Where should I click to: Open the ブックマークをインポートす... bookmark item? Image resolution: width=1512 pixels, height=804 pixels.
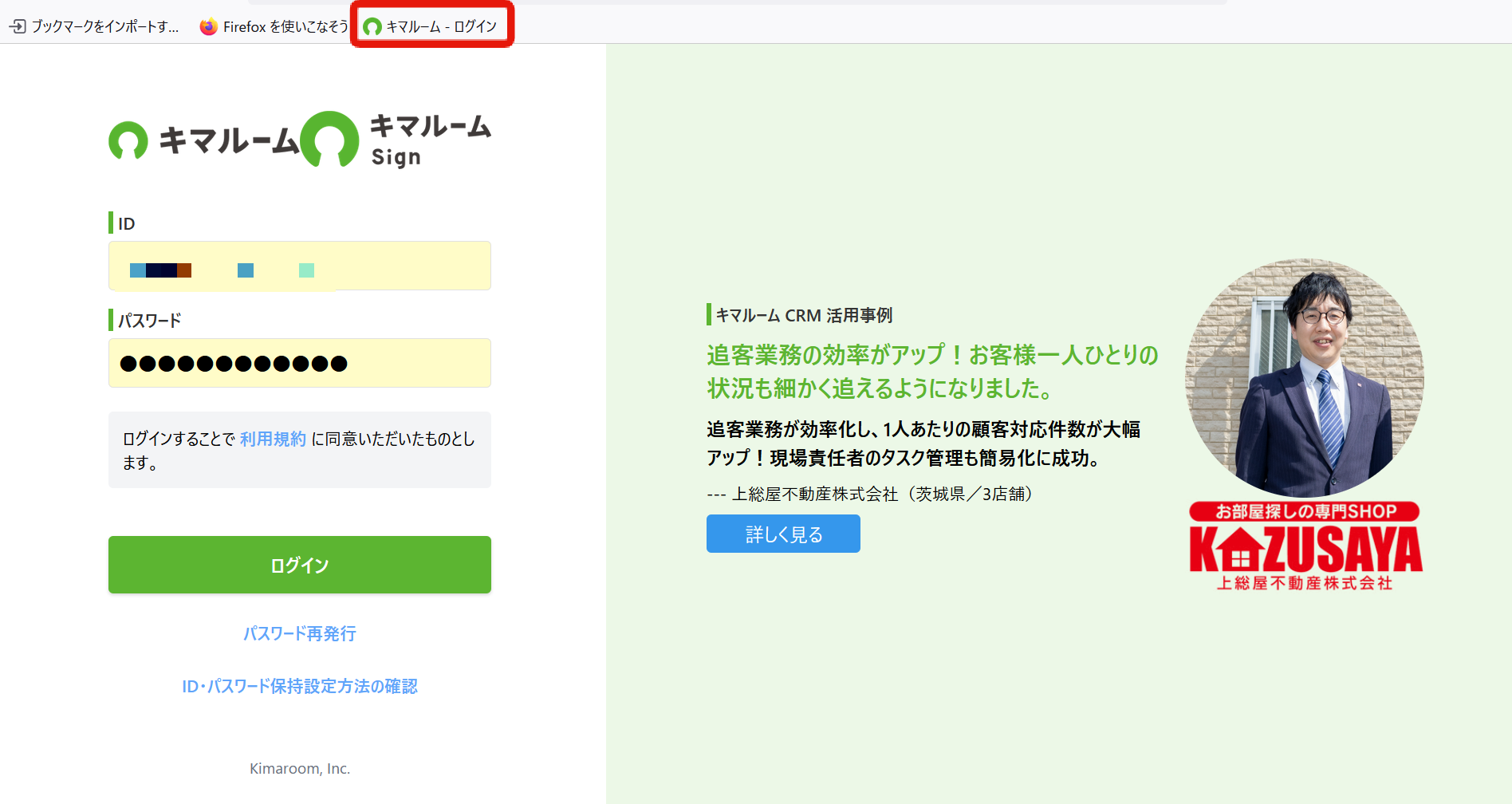coord(93,26)
